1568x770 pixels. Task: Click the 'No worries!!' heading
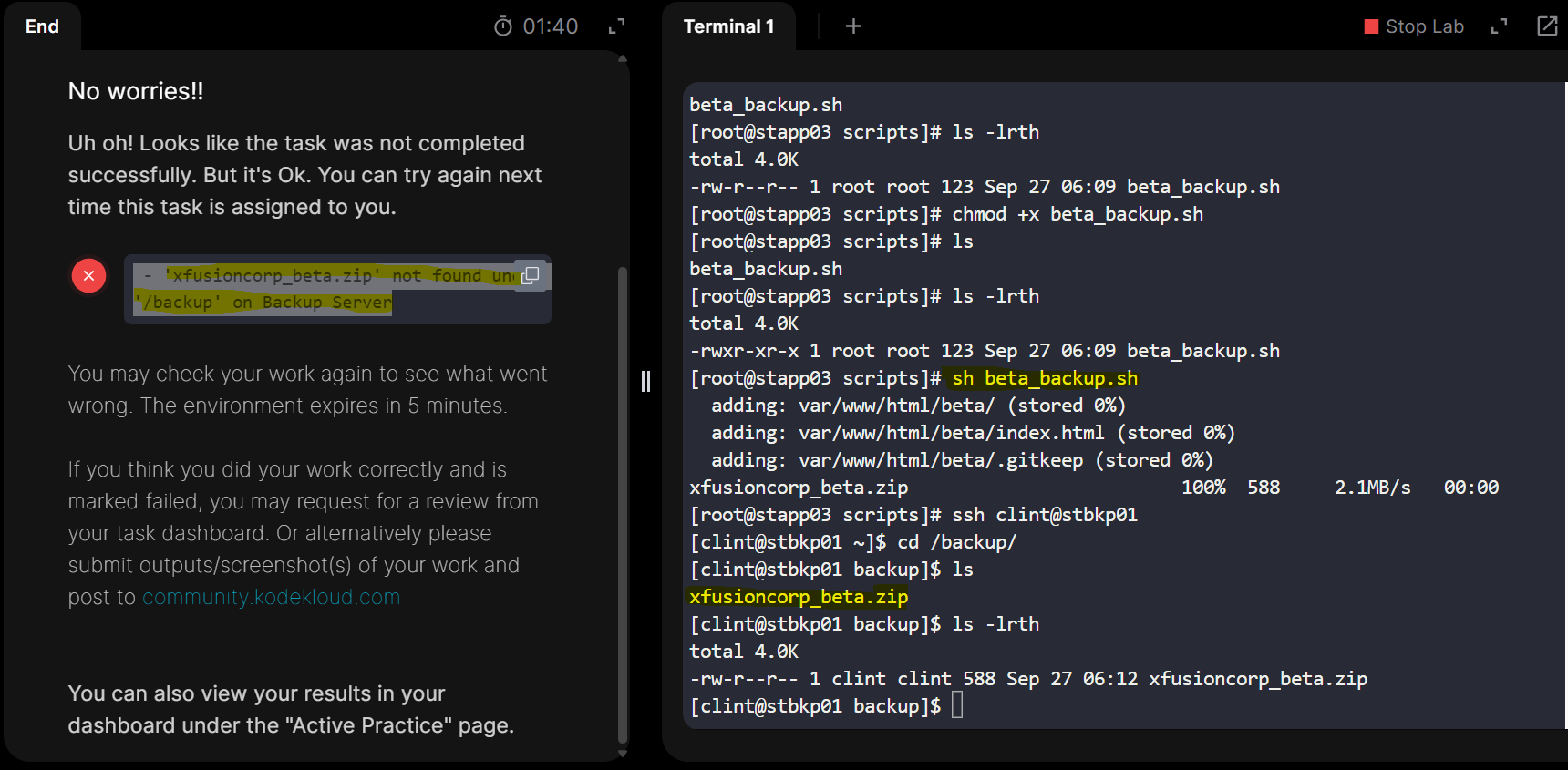(136, 91)
